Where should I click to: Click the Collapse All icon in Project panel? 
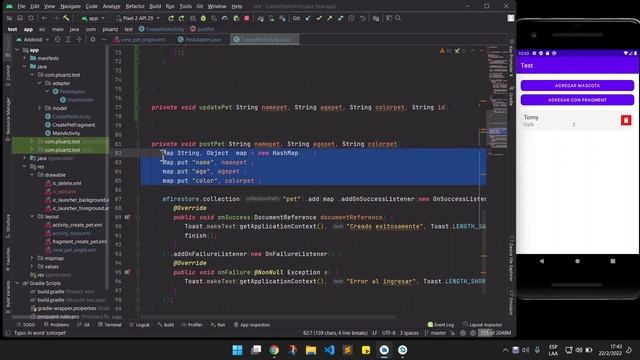(x=79, y=40)
